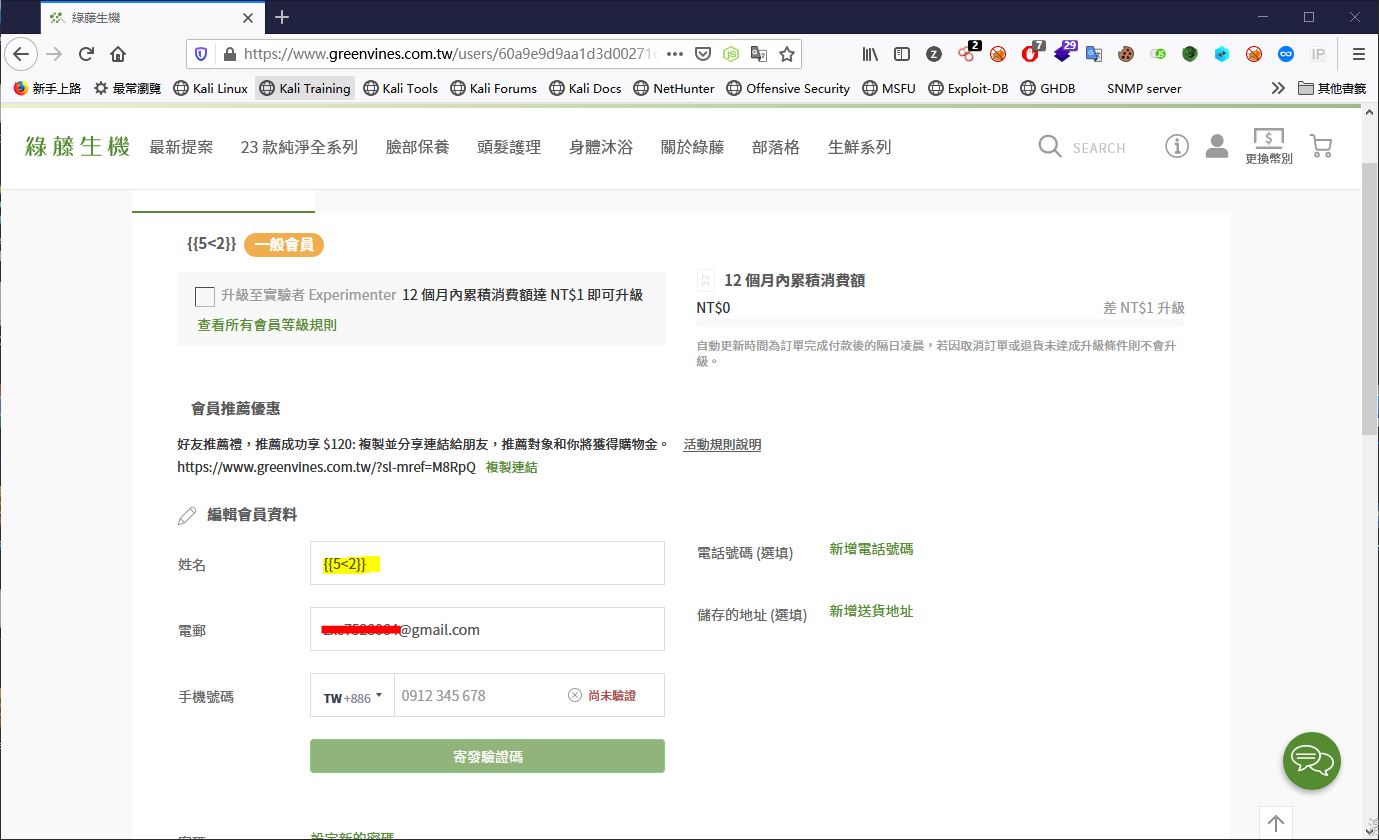Click 新增電話號碼 to add phone
This screenshot has height=840, width=1379.
tap(871, 549)
